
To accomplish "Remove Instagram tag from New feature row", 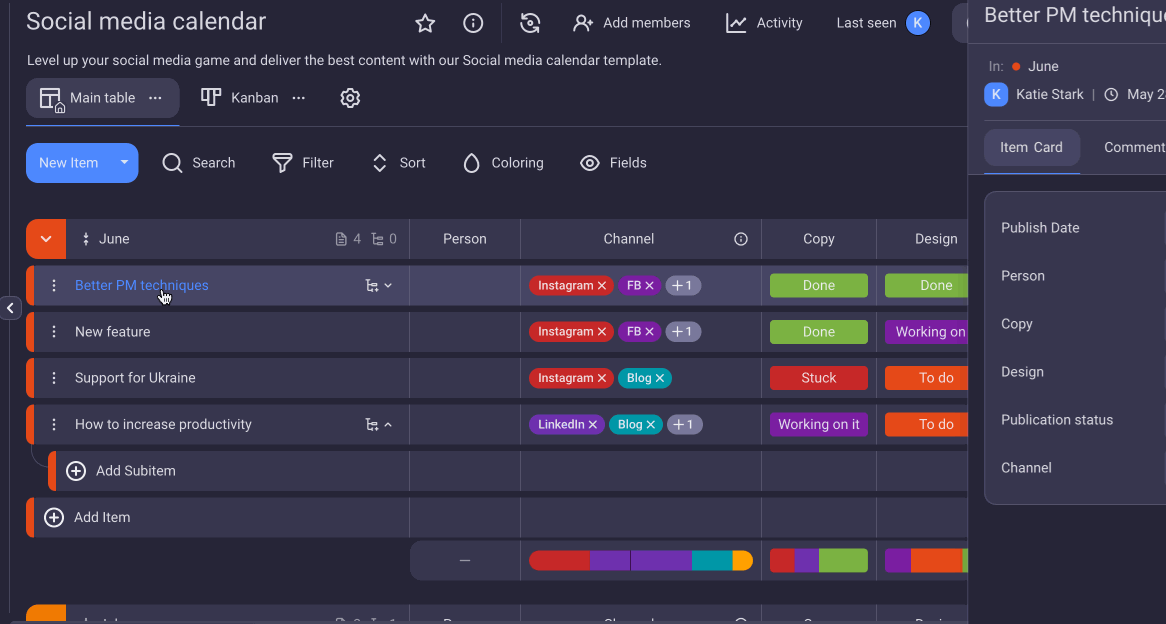I will point(602,332).
